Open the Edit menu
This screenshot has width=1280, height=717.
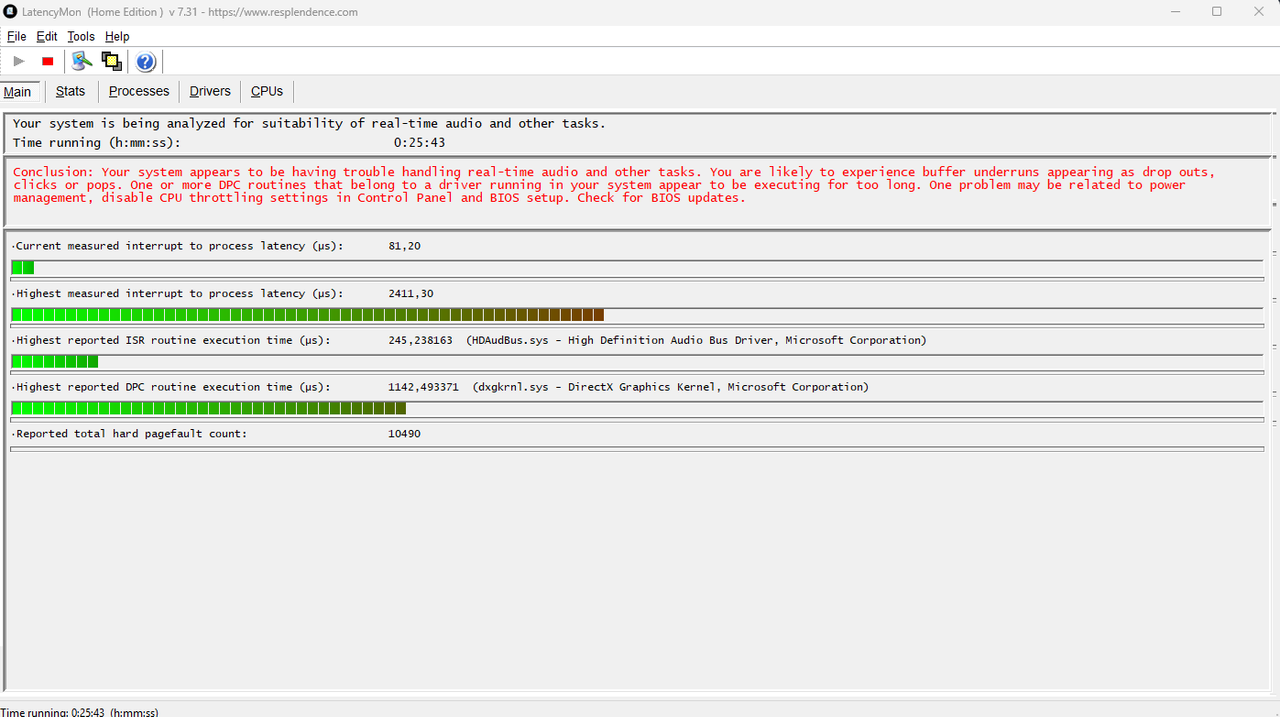point(47,36)
